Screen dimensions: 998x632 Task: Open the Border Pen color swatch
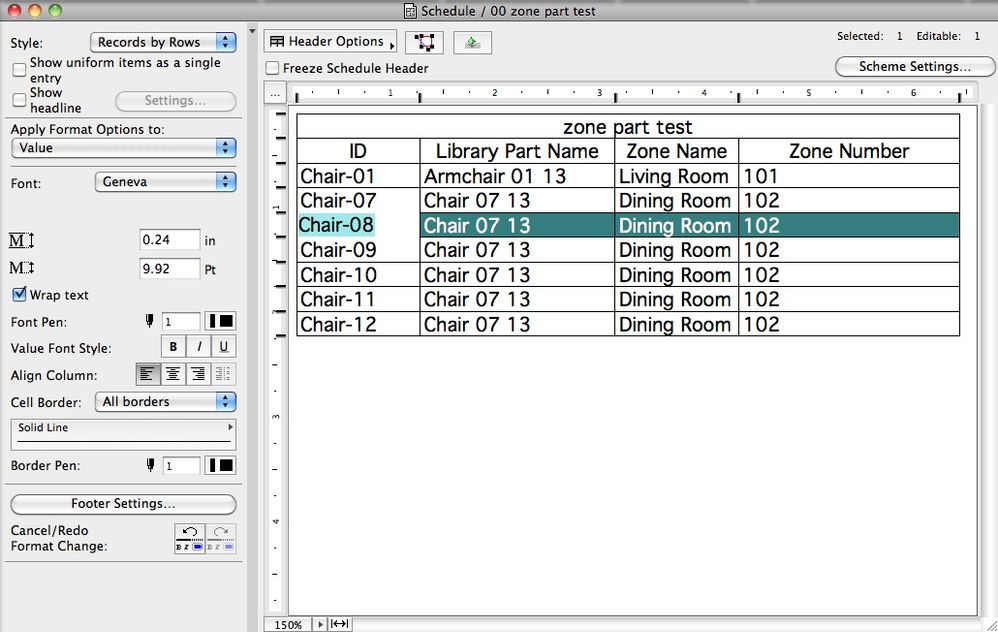[x=220, y=465]
